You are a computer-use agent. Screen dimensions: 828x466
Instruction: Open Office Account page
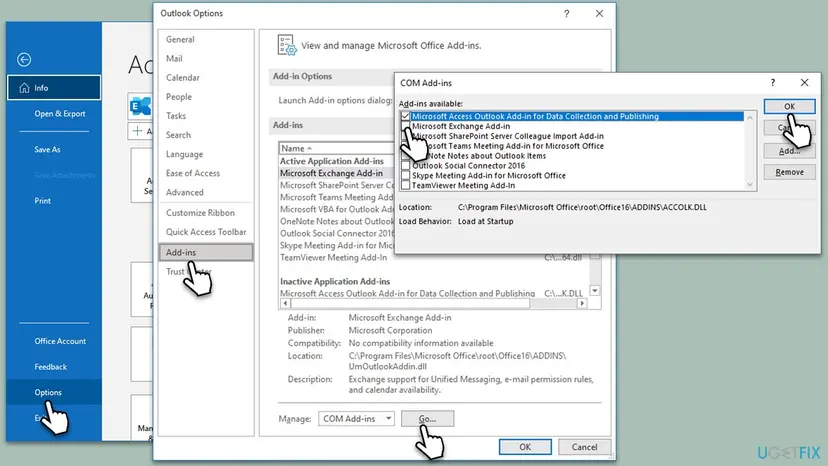point(60,341)
